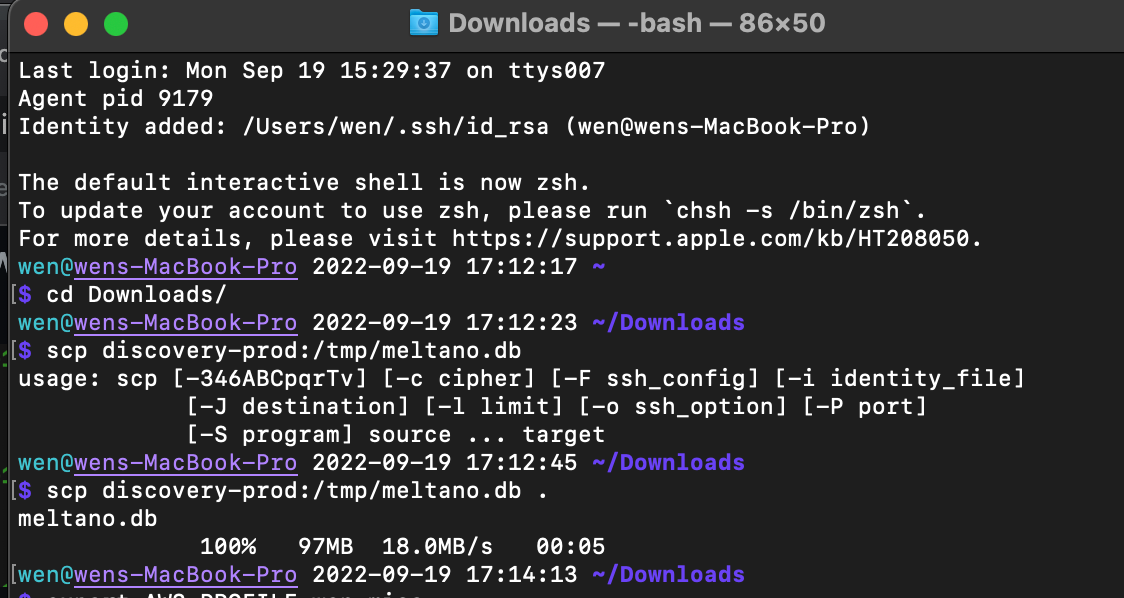Open the support.apple.com HT208050 link
This screenshot has width=1124, height=598.
(717, 239)
